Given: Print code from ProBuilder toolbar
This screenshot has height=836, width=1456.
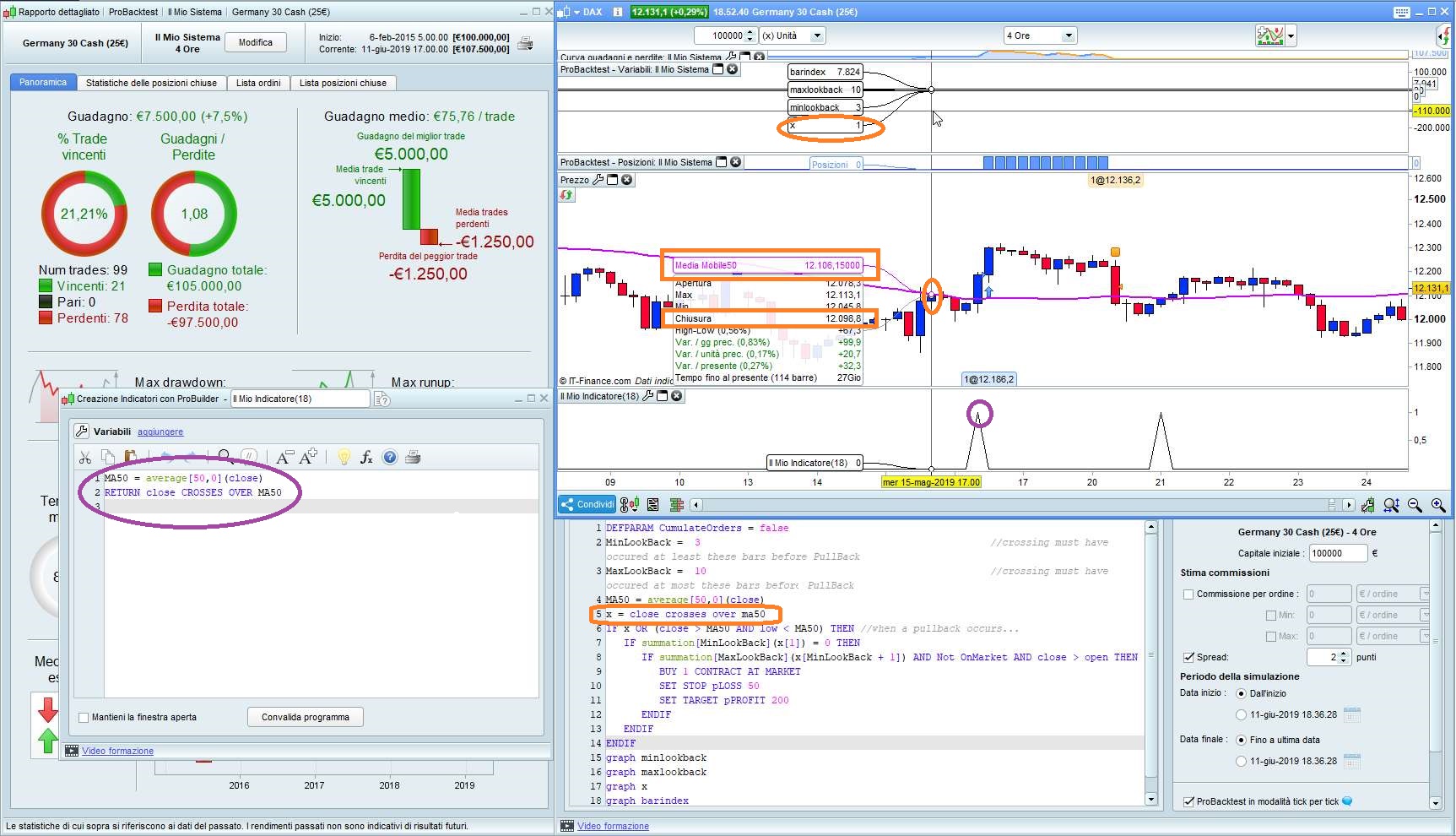Looking at the screenshot, I should pos(413,457).
